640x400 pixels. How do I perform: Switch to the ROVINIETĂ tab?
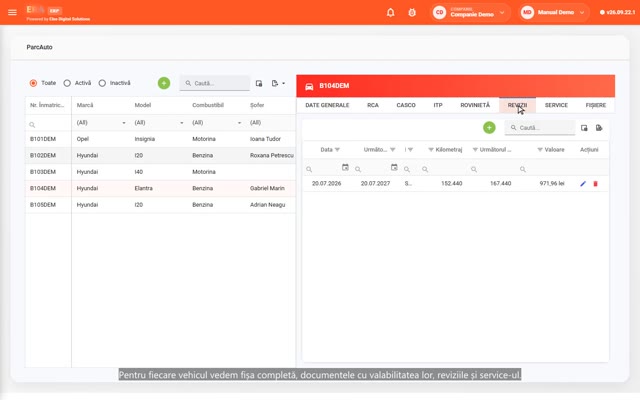point(475,105)
